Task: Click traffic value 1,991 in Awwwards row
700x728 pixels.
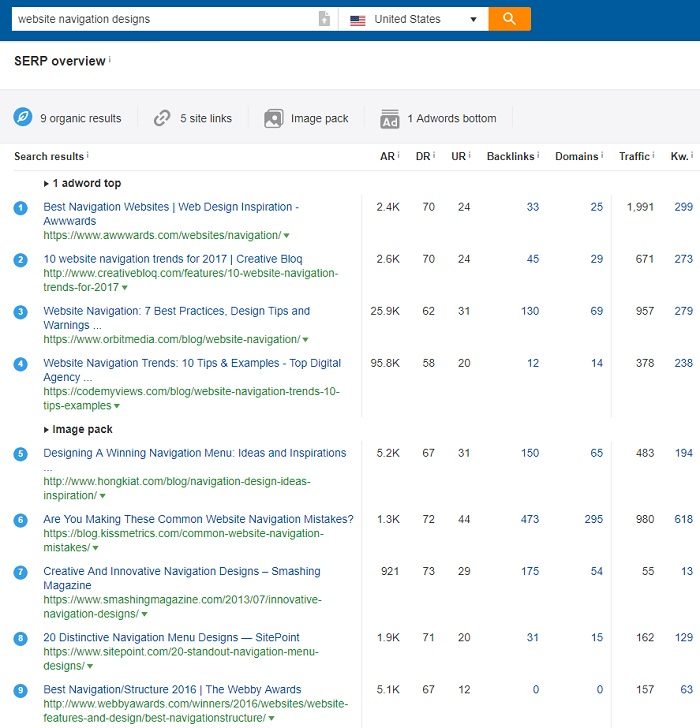Action: 641,207
